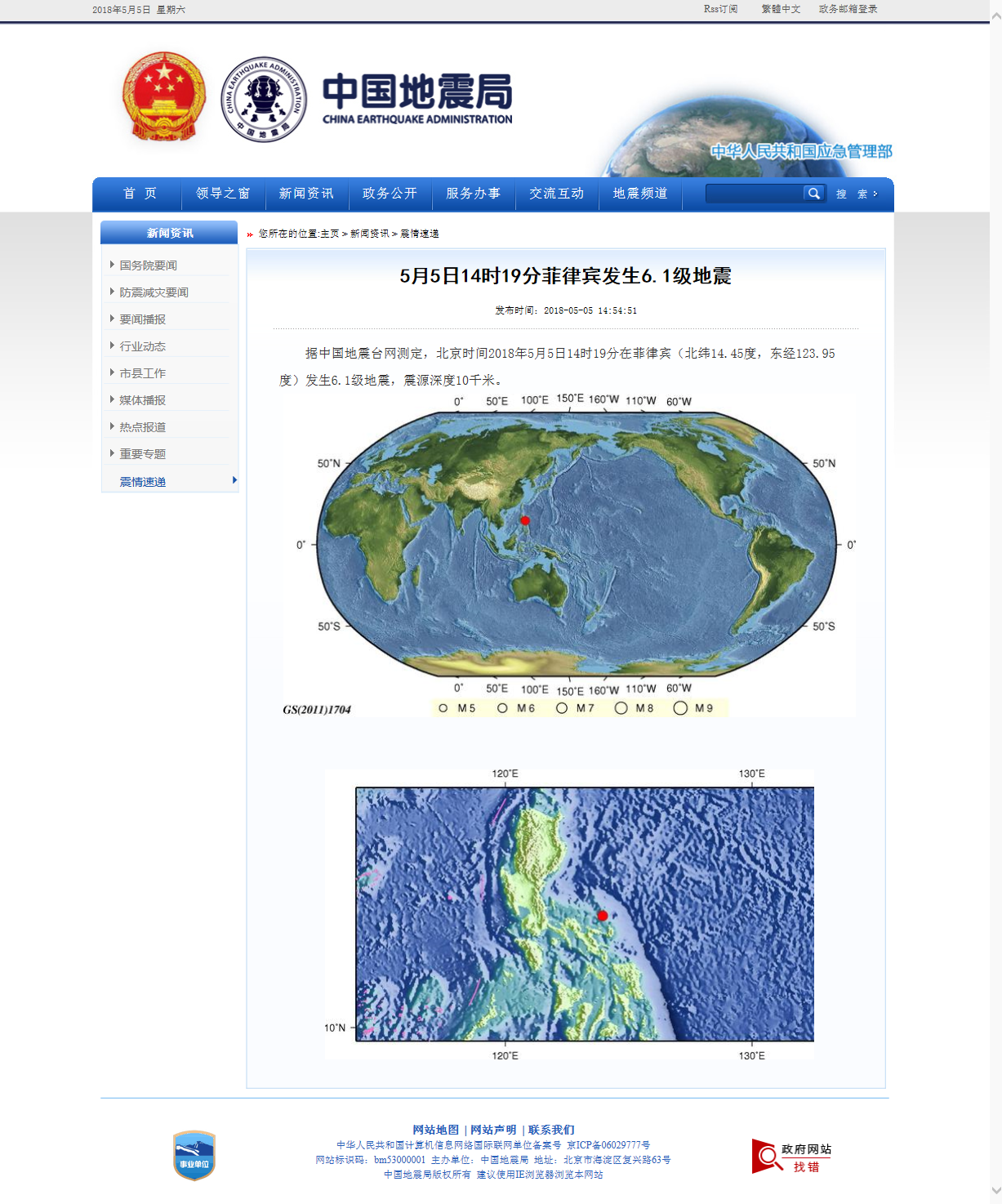This screenshot has height=1204, width=1002.
Task: Click the search input field
Action: pyautogui.click(x=755, y=194)
